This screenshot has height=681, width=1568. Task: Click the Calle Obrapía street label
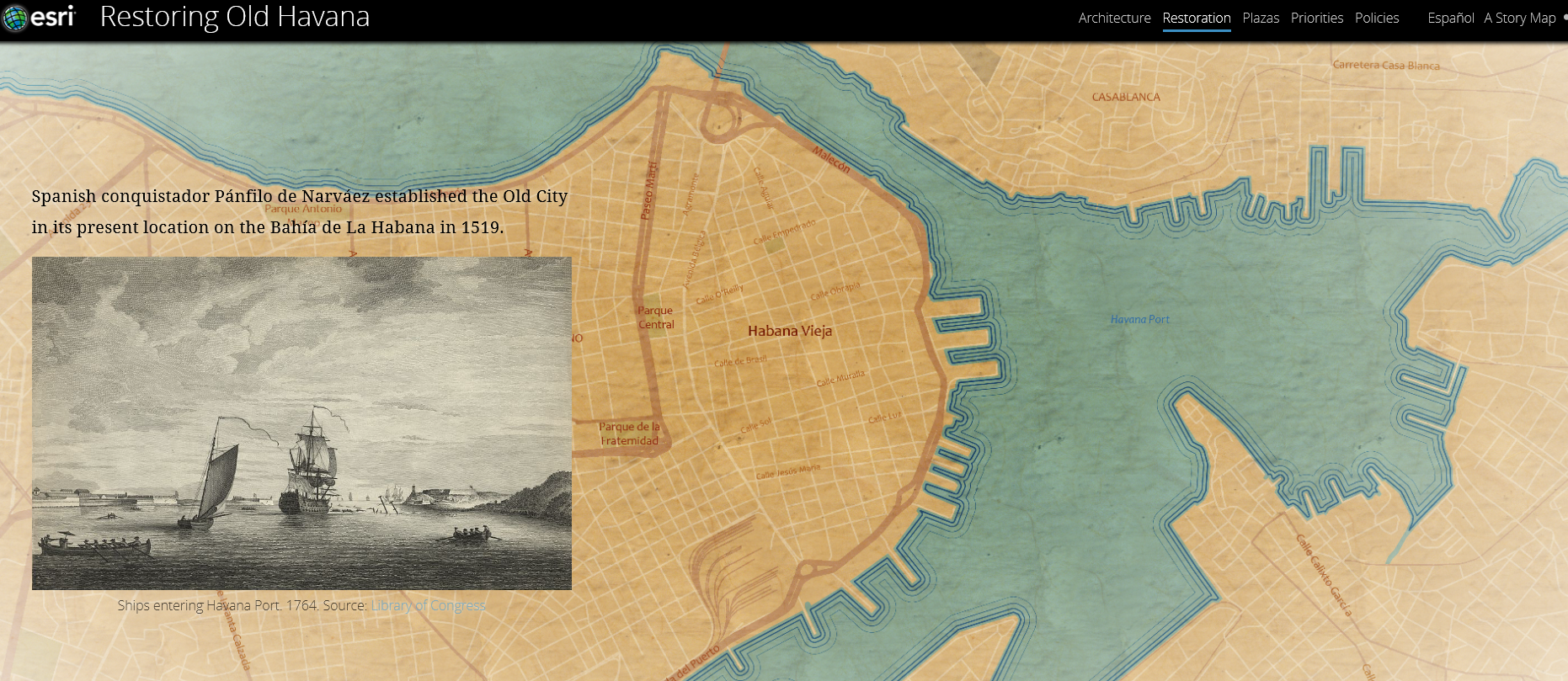click(835, 290)
